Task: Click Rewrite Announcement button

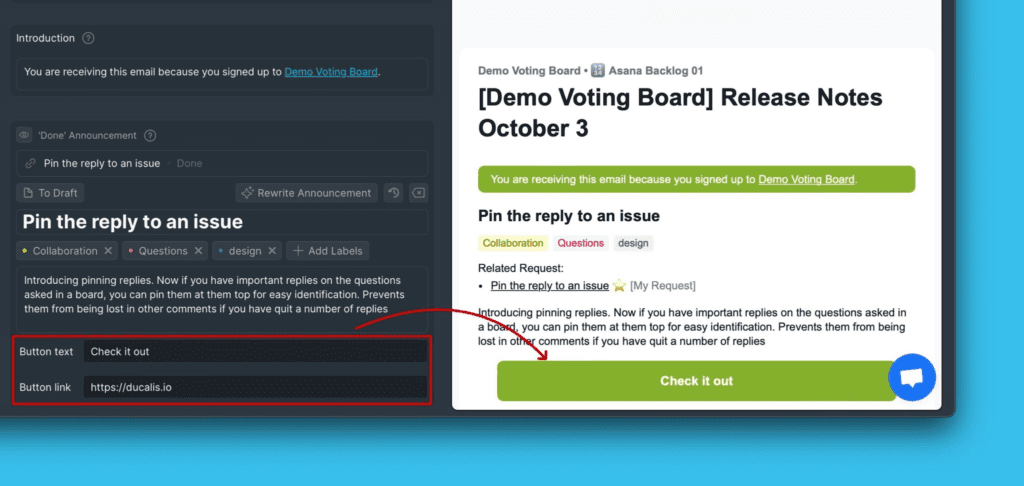Action: click(x=306, y=193)
